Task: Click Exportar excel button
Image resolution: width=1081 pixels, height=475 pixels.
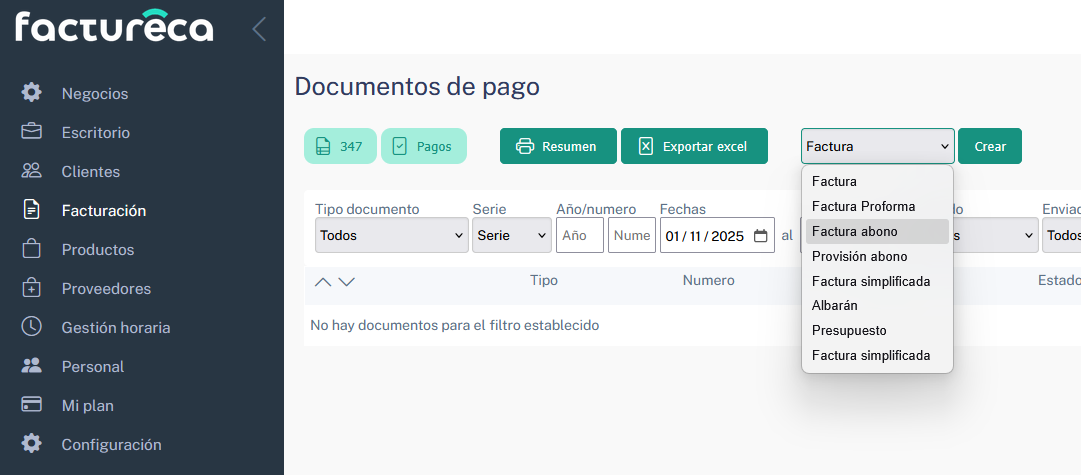Action: [x=694, y=146]
